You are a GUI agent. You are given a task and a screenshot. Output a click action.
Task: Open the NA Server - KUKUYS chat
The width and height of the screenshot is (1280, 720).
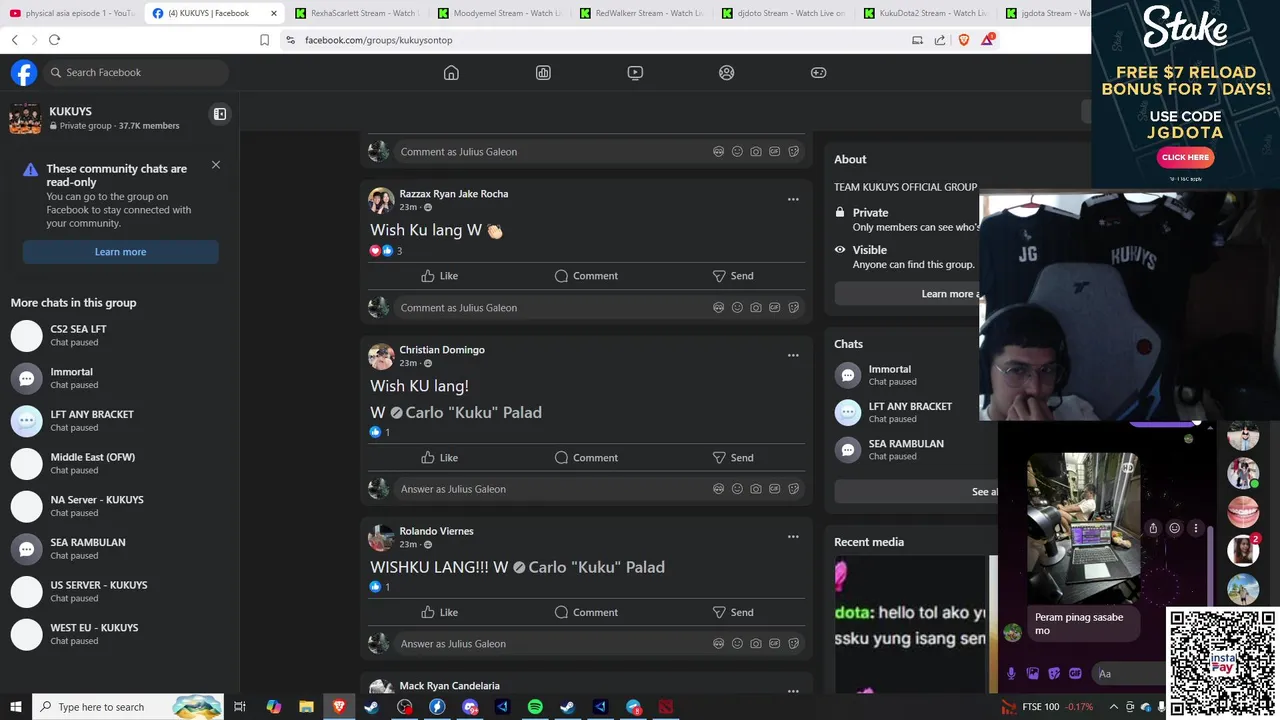[120, 507]
